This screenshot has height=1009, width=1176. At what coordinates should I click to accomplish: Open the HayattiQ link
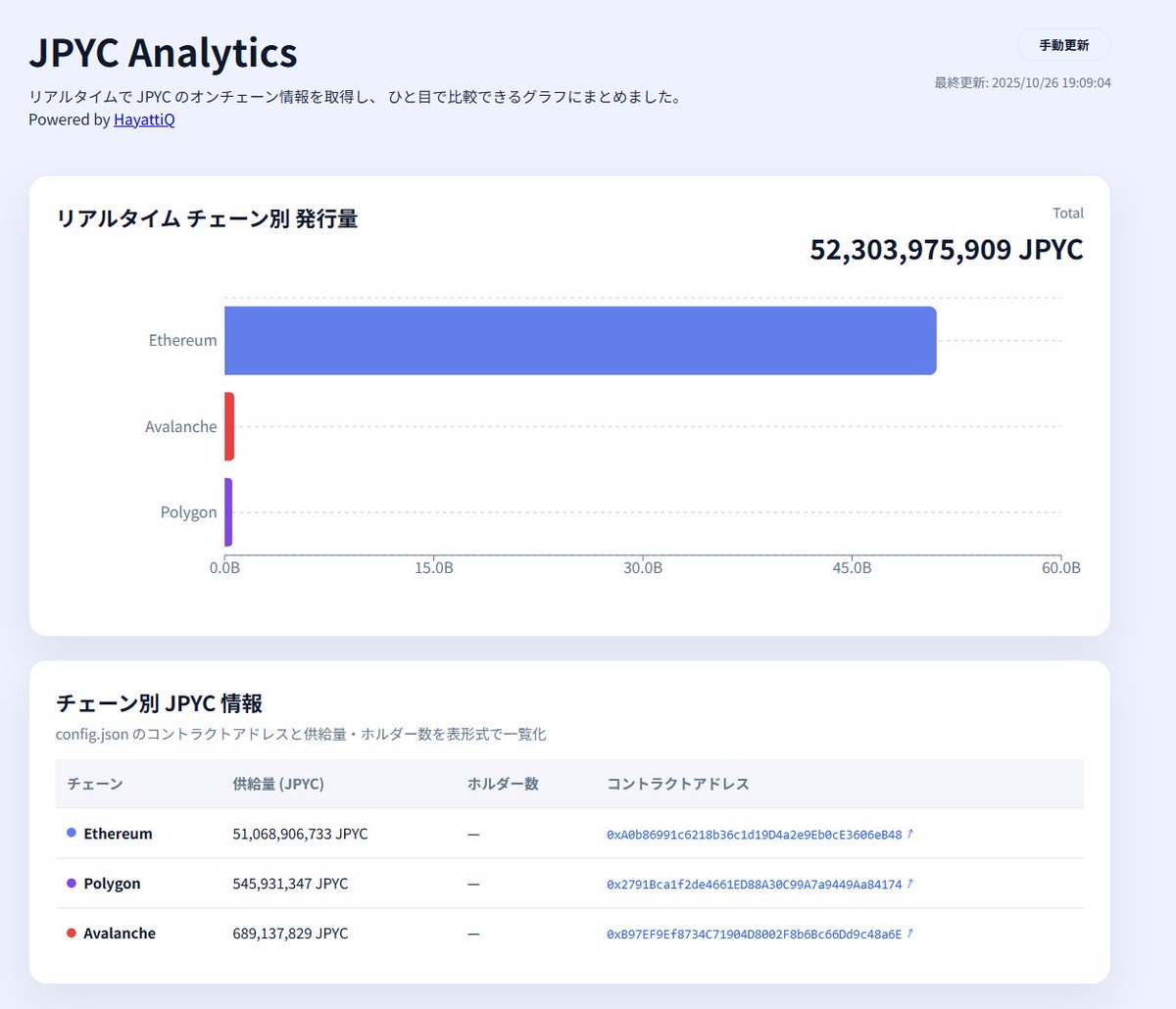(x=143, y=119)
